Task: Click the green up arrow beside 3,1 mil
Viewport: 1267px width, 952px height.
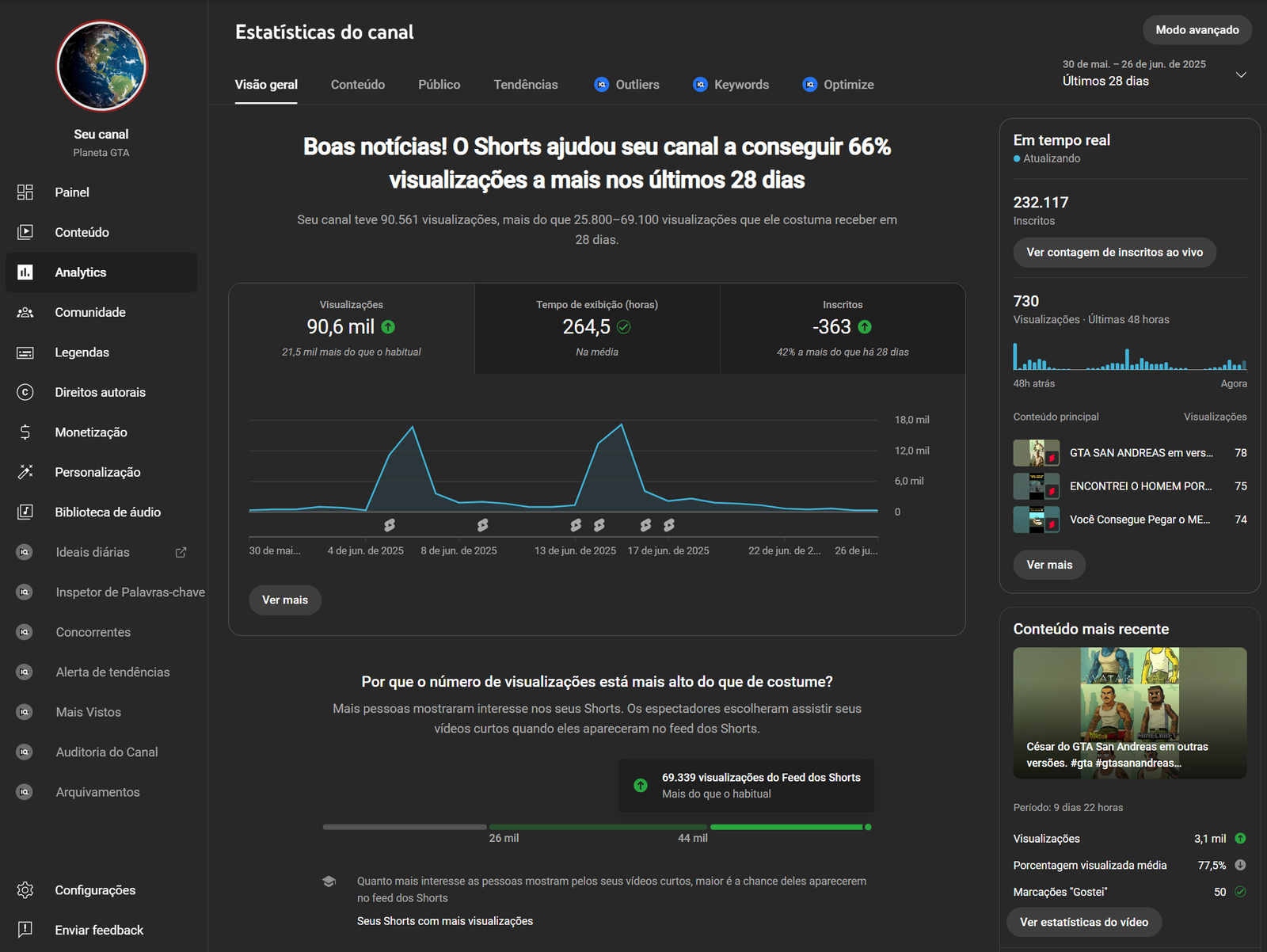Action: pos(1240,838)
